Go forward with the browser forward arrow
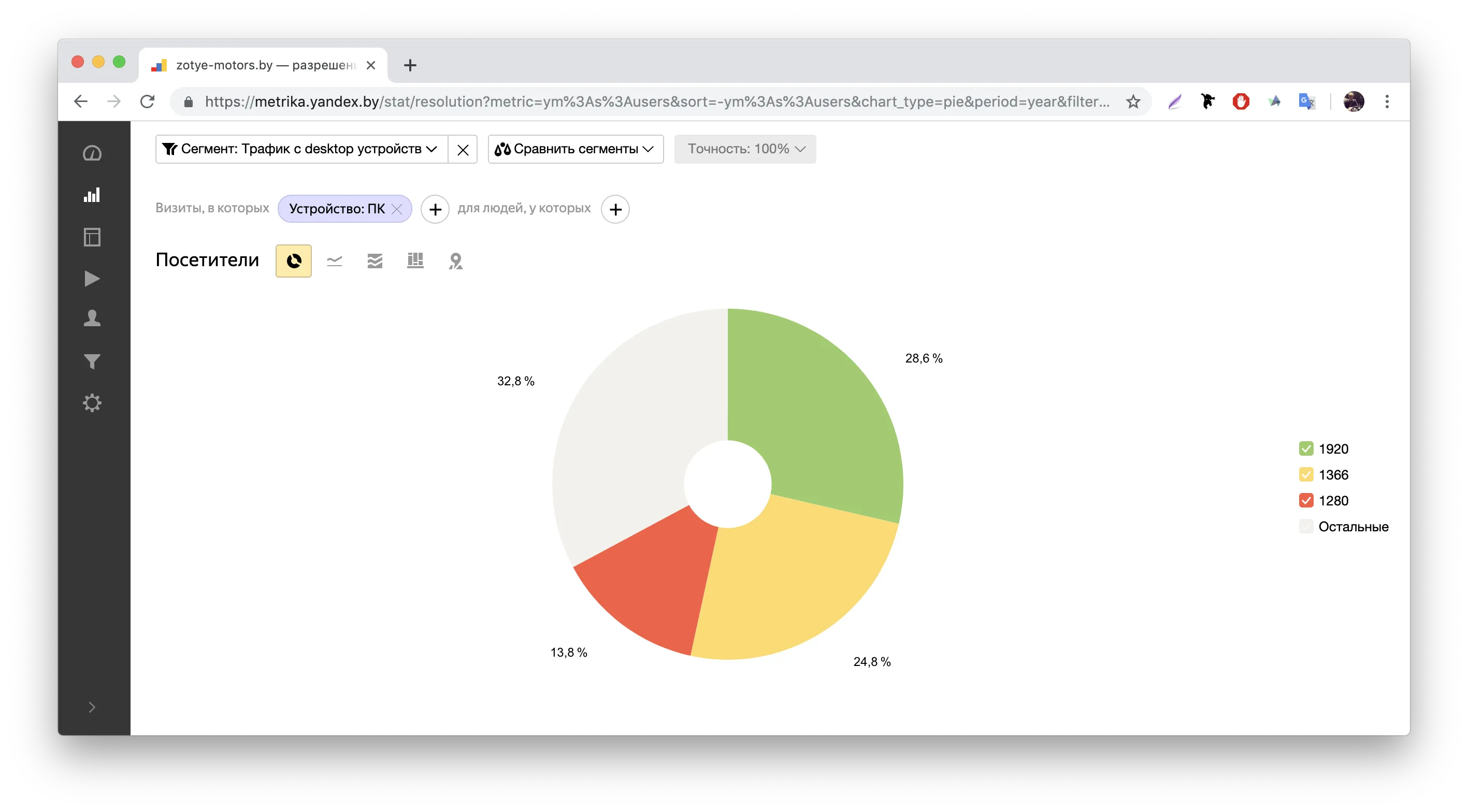Image resolution: width=1468 pixels, height=812 pixels. tap(114, 102)
